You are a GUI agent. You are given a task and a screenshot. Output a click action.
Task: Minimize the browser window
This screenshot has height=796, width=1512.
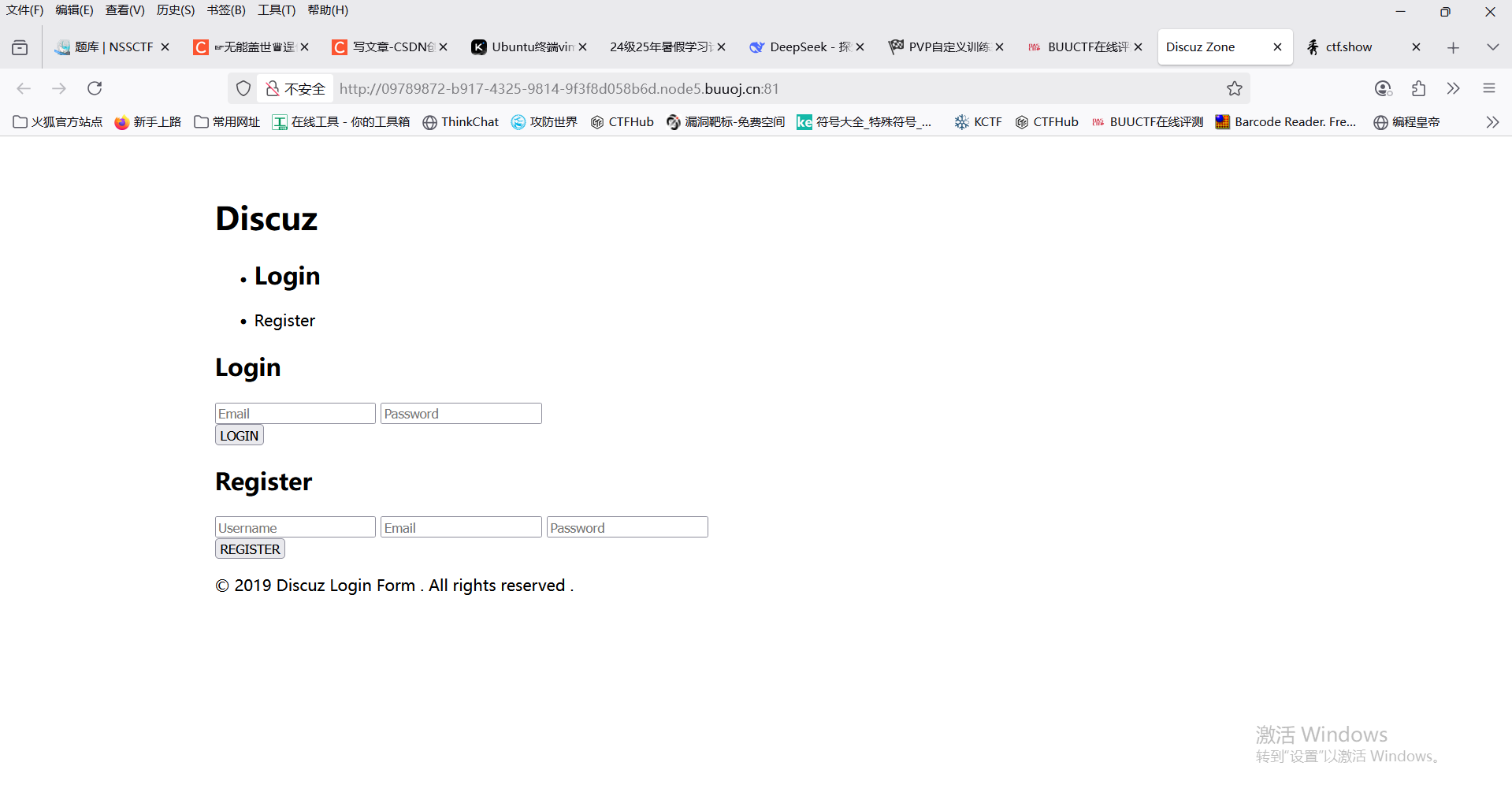[1400, 11]
